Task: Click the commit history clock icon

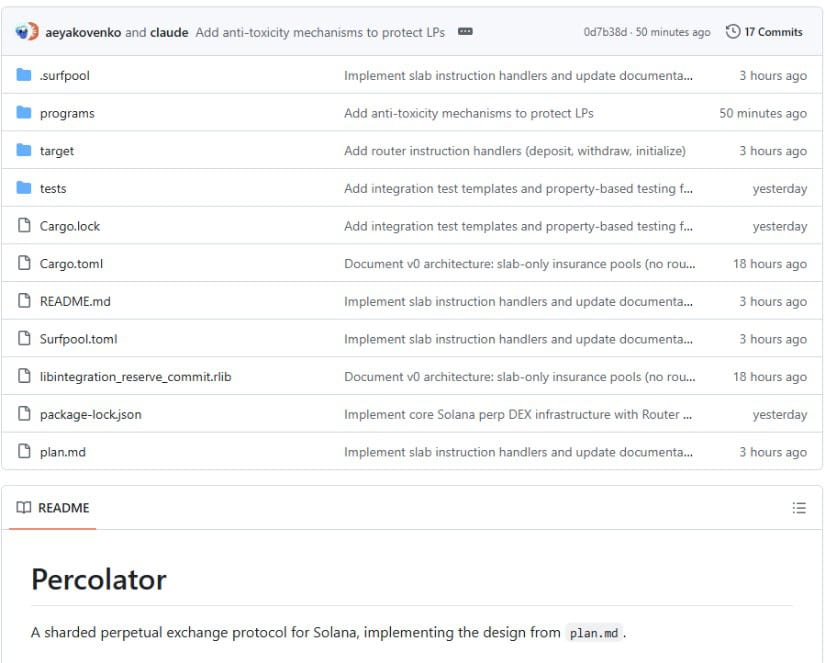Action: click(733, 32)
